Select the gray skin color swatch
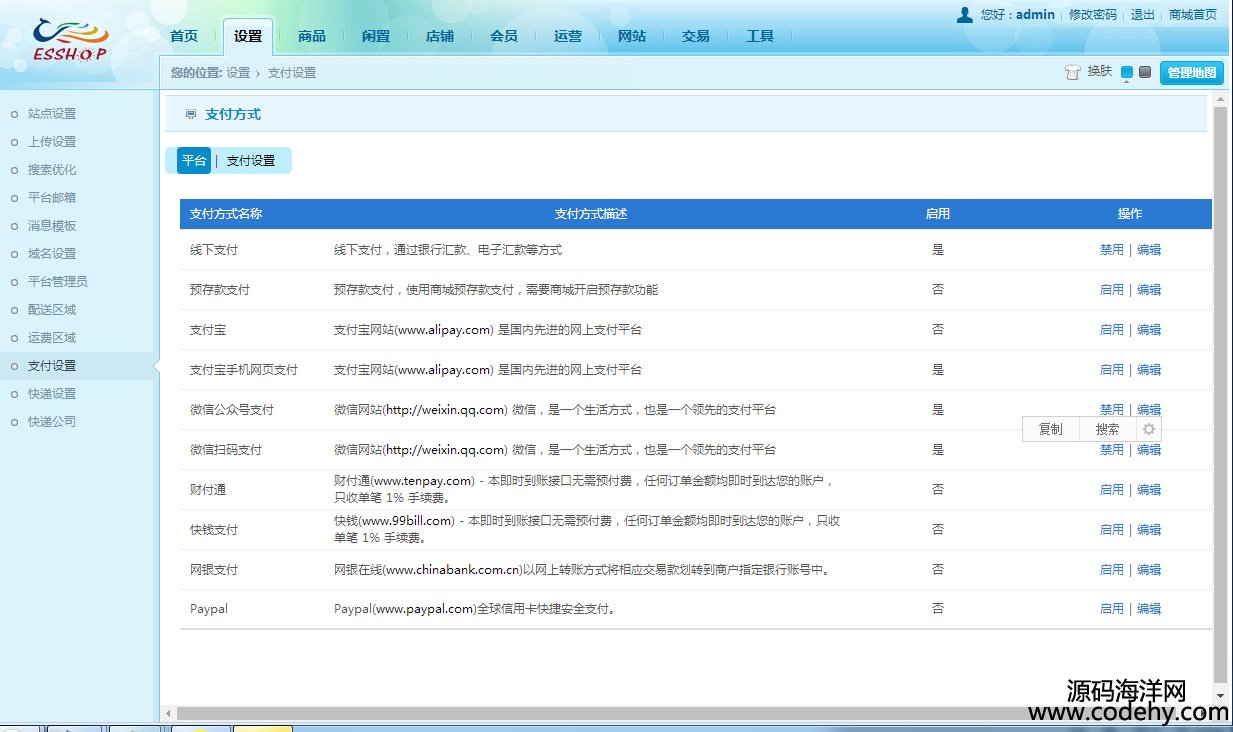Image resolution: width=1233 pixels, height=732 pixels. [1145, 72]
